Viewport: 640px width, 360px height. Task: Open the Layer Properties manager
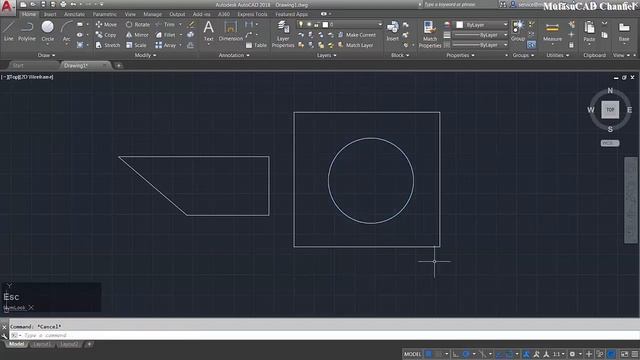click(283, 34)
